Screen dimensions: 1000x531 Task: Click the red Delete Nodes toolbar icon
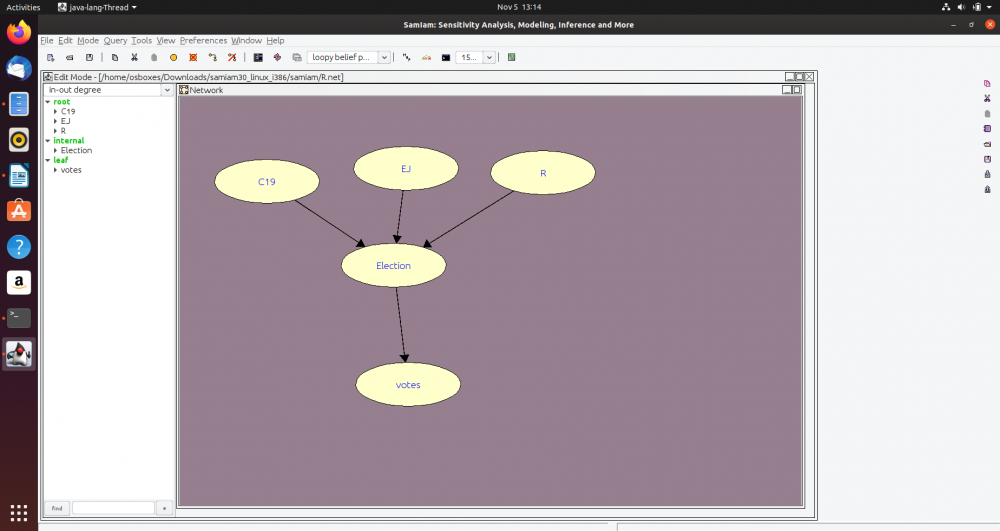coord(193,58)
